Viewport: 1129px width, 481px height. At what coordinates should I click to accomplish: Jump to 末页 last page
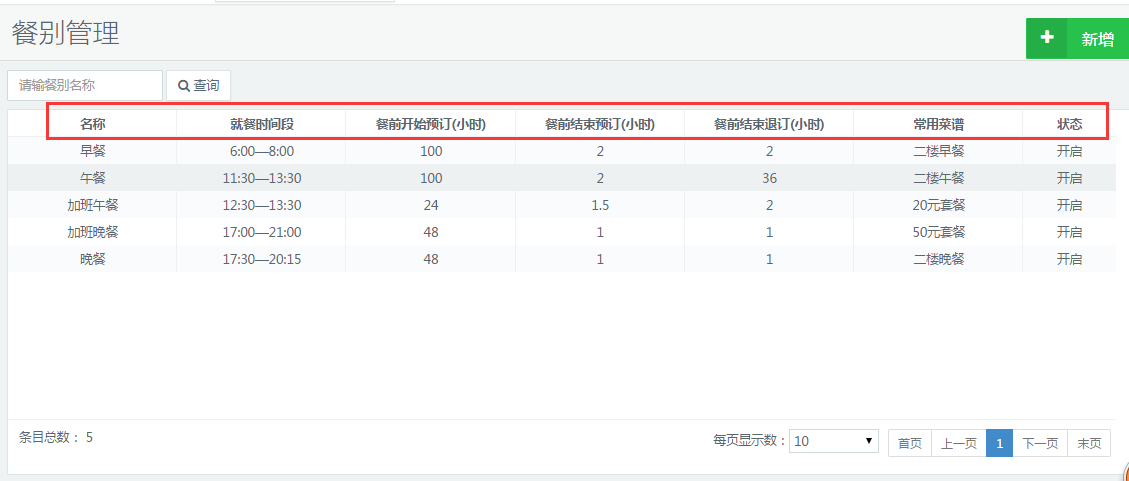click(1089, 443)
